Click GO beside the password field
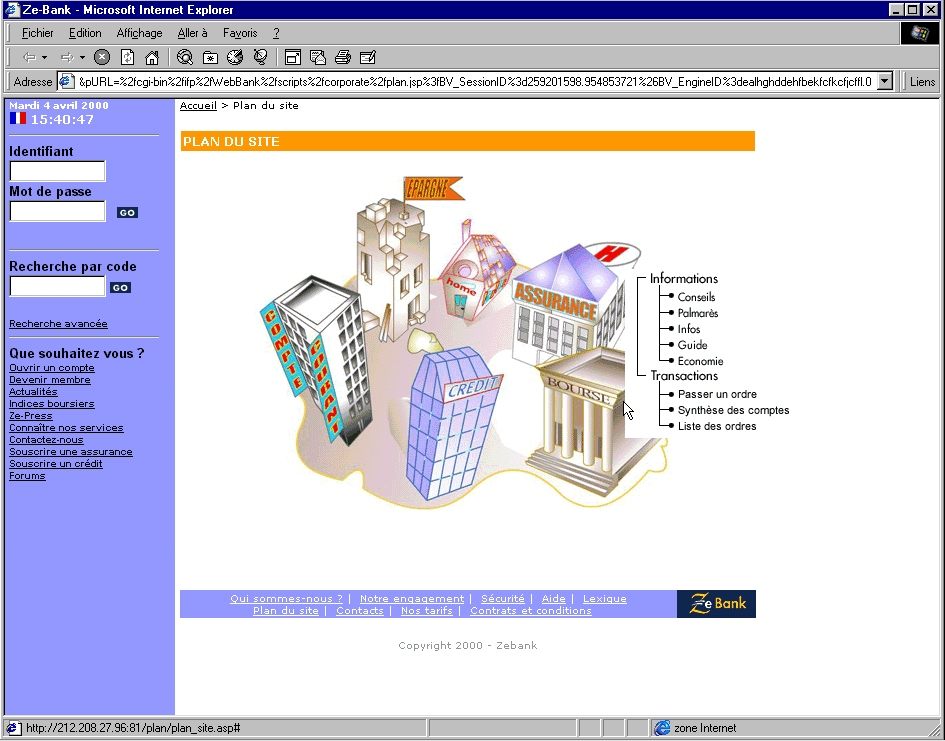Screen dimensions: 945x741 point(127,213)
